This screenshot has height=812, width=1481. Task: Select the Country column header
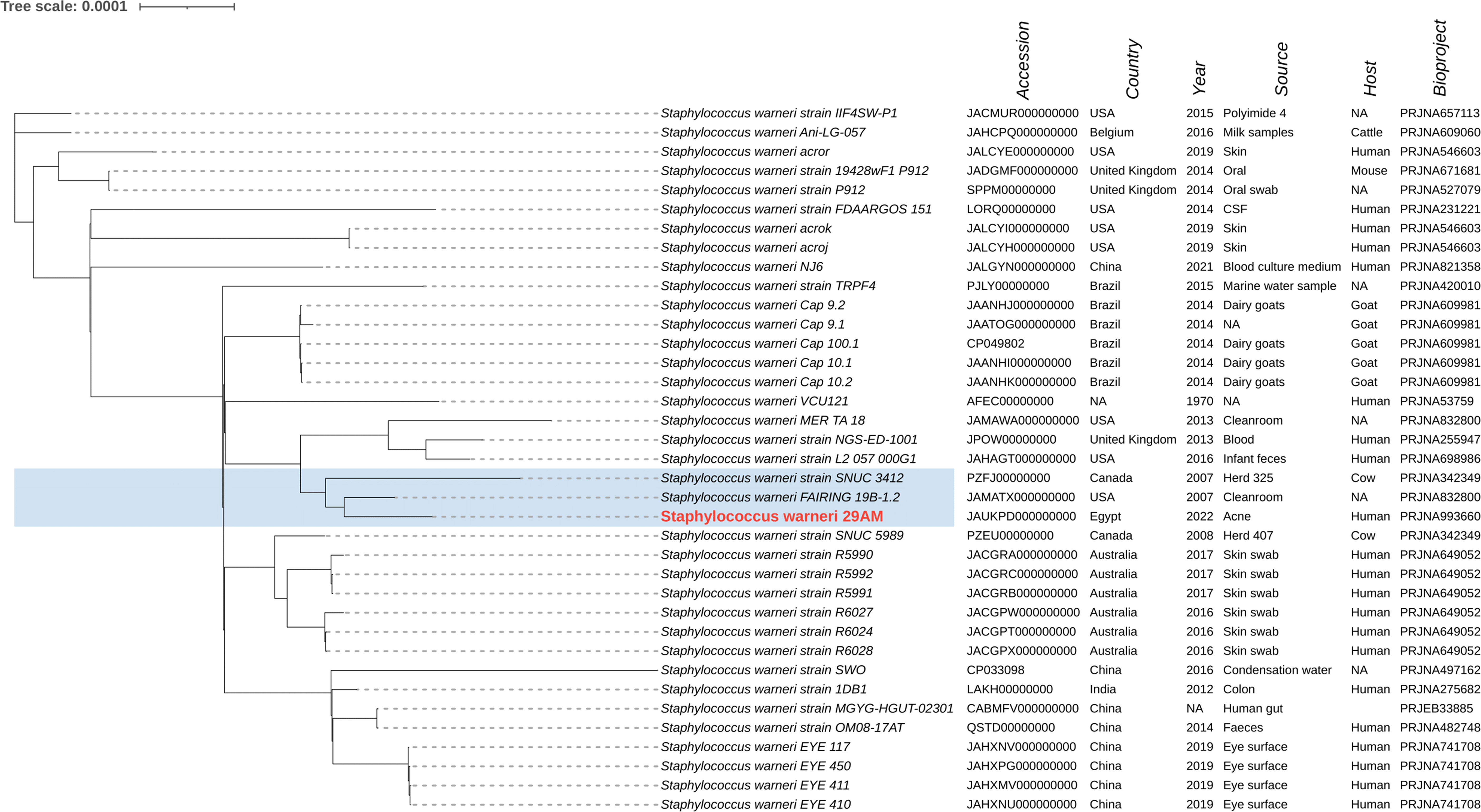coord(1132,69)
